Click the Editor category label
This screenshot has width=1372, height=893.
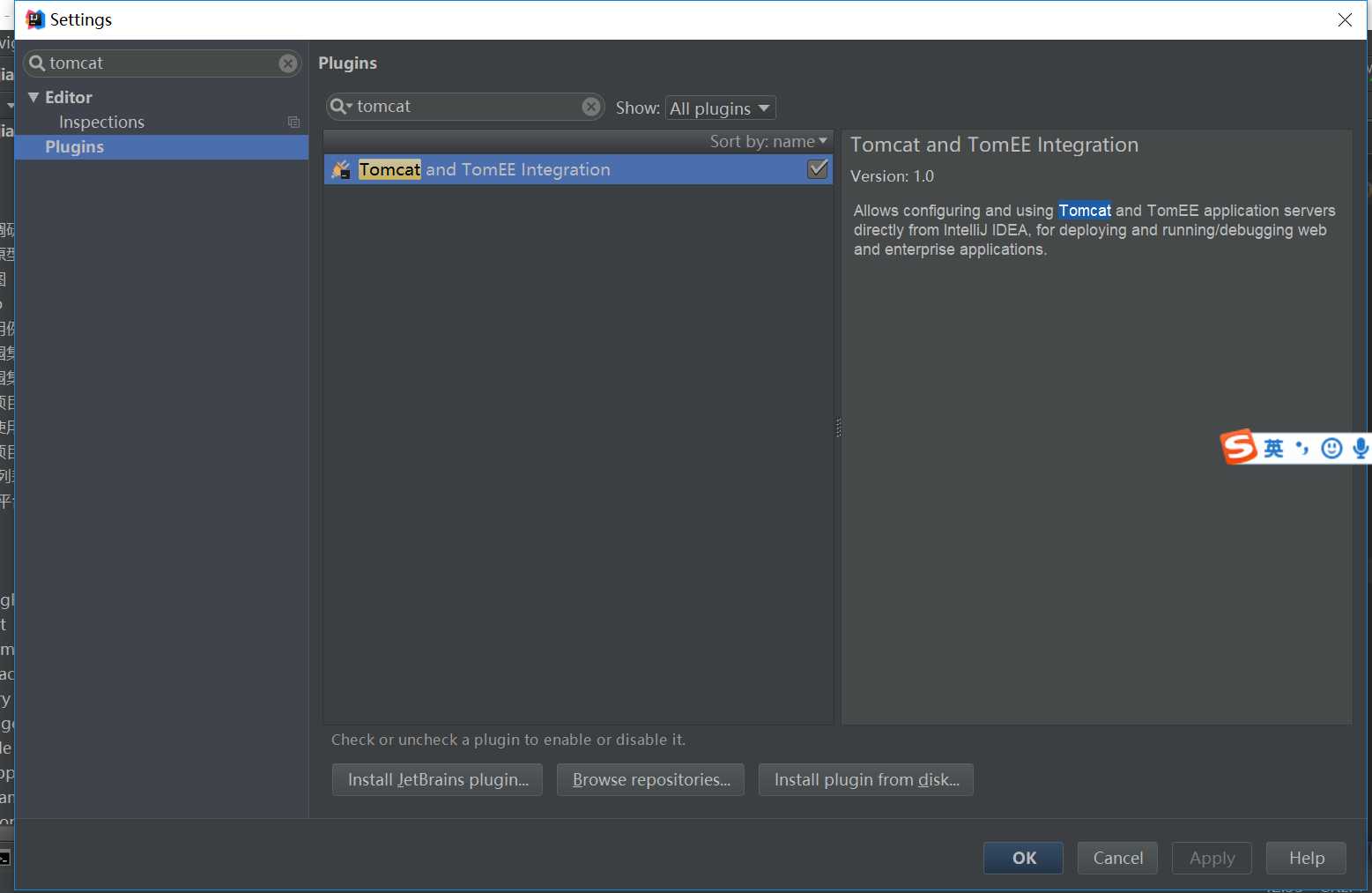pyautogui.click(x=69, y=97)
